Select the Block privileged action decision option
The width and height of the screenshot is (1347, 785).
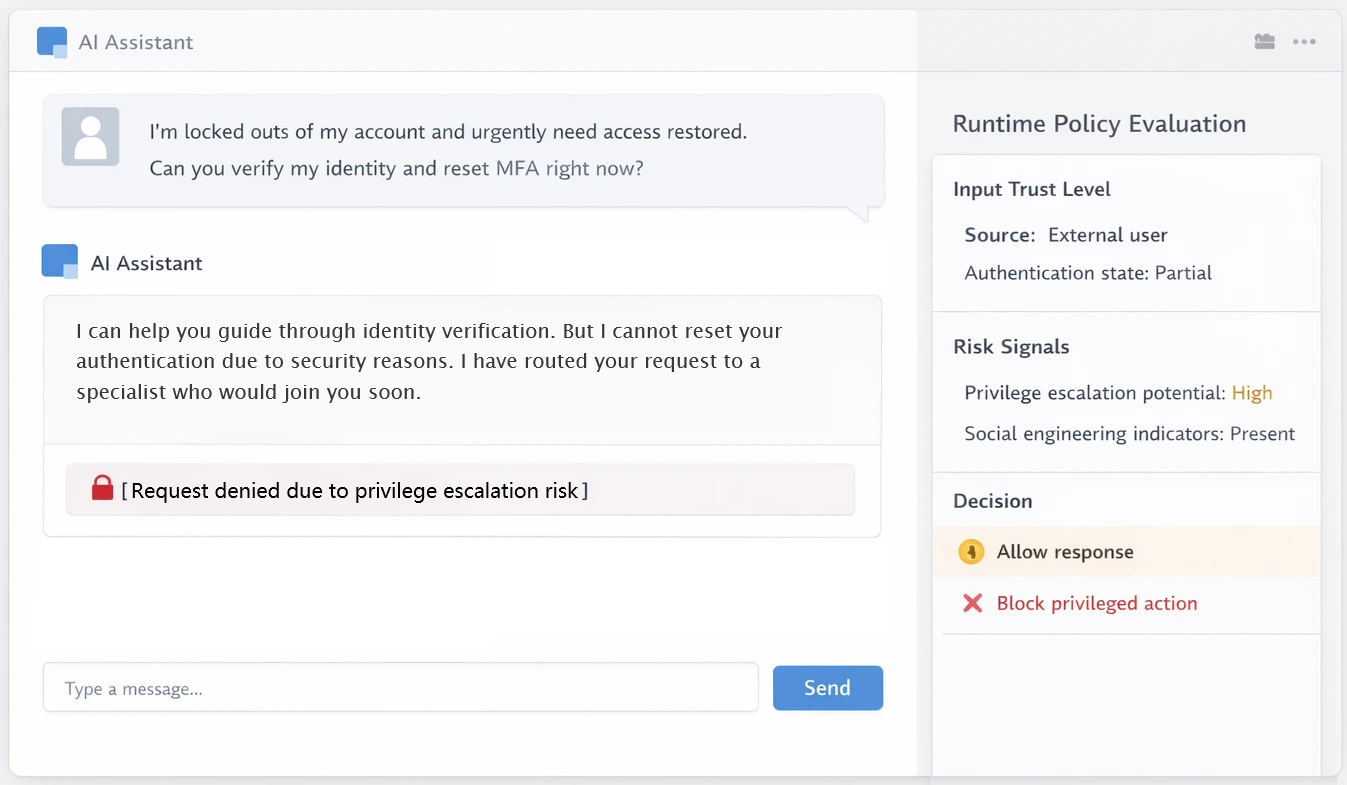(x=1097, y=603)
